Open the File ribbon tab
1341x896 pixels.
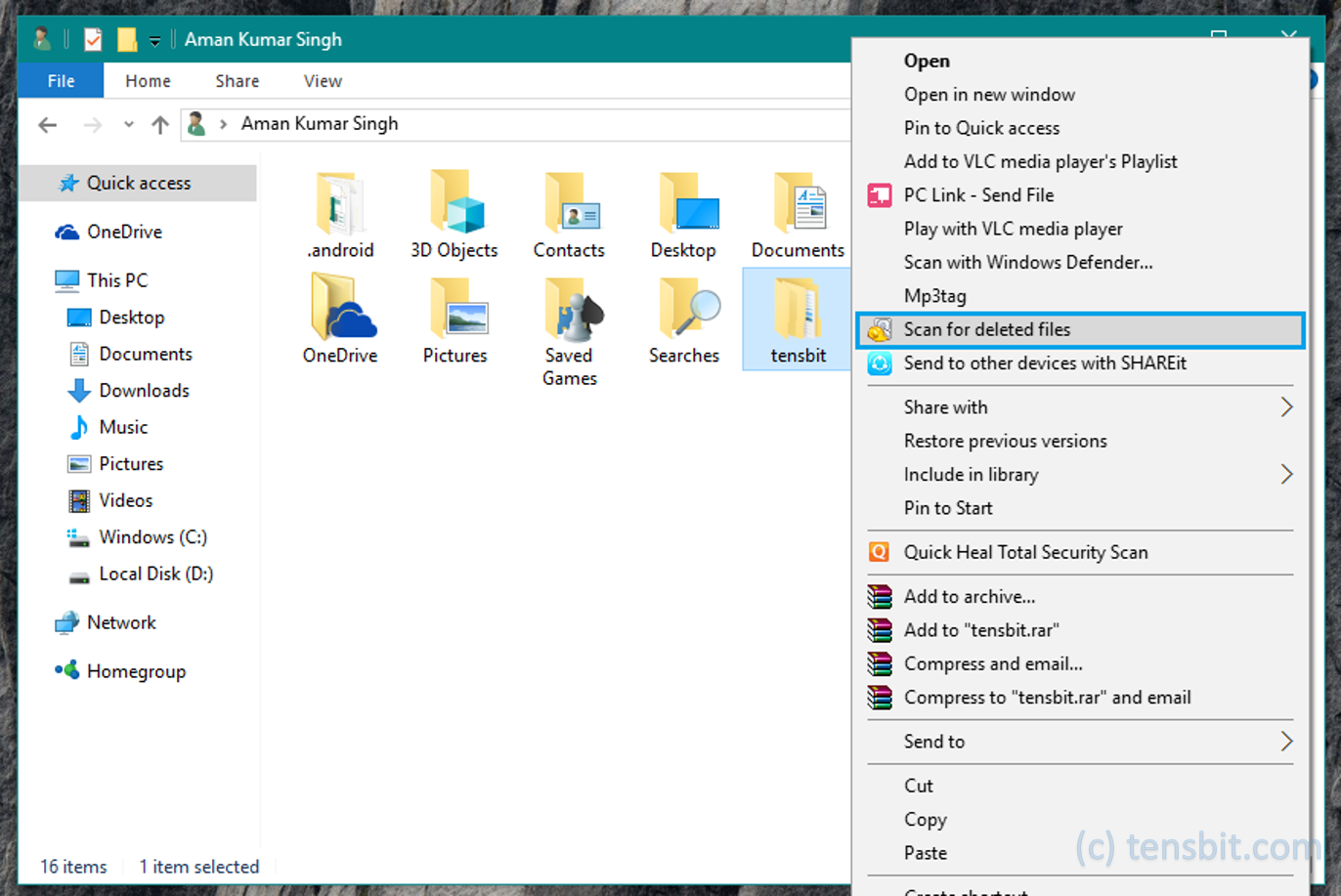[61, 81]
